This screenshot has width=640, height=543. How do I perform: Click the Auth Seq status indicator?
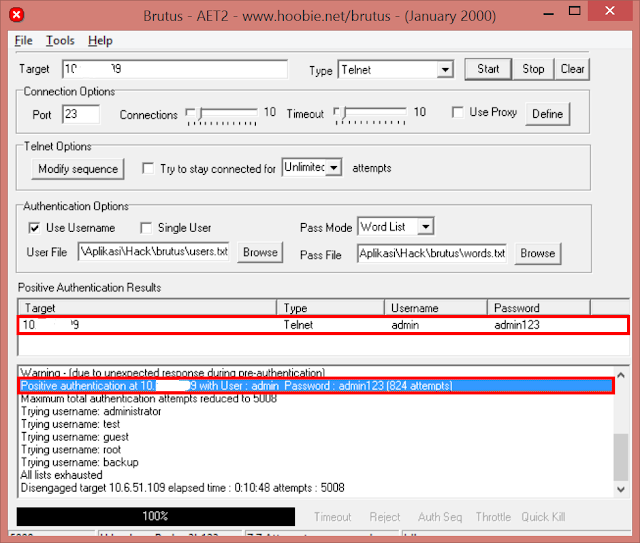[440, 517]
